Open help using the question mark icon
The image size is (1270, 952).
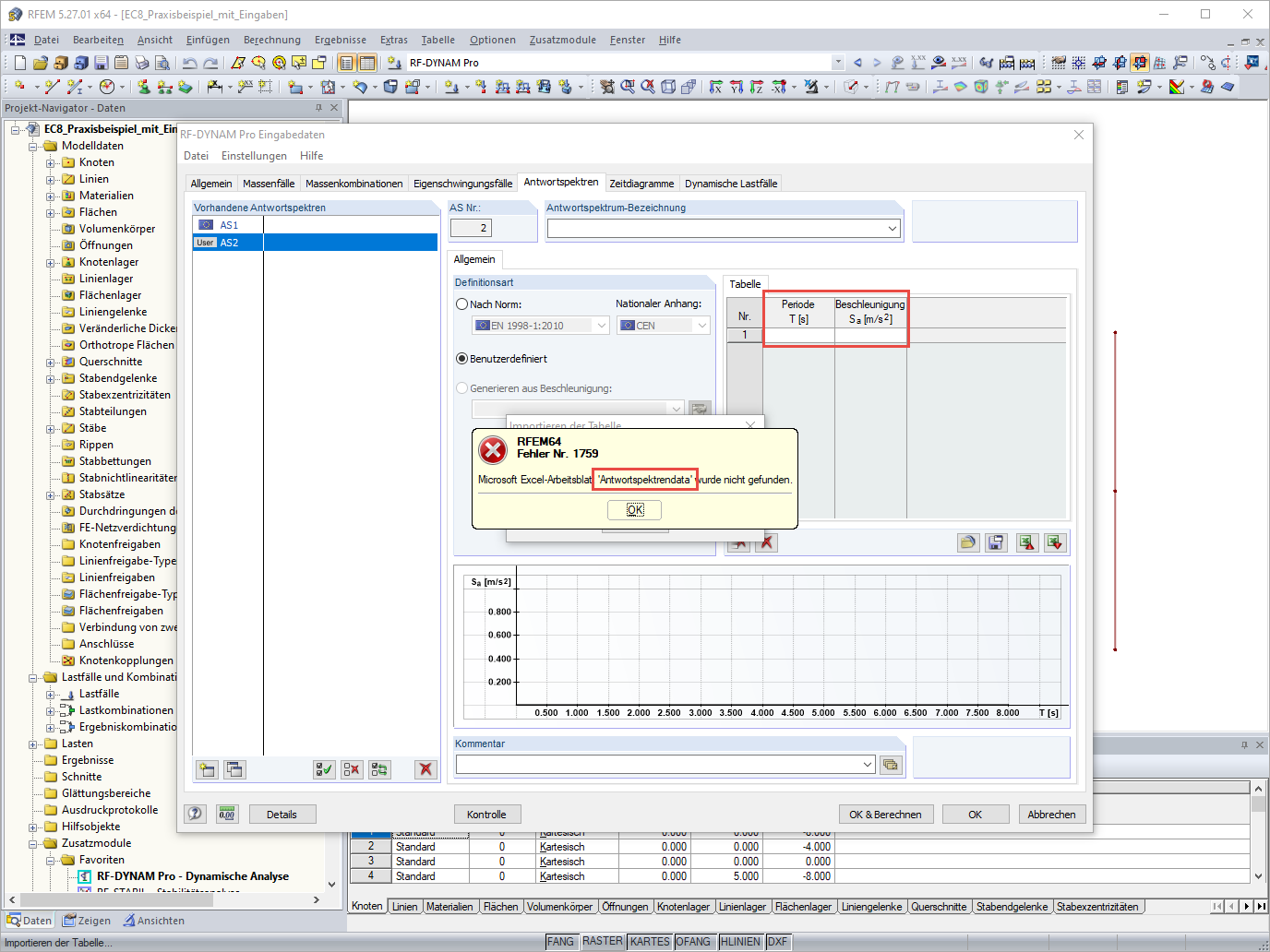[195, 814]
